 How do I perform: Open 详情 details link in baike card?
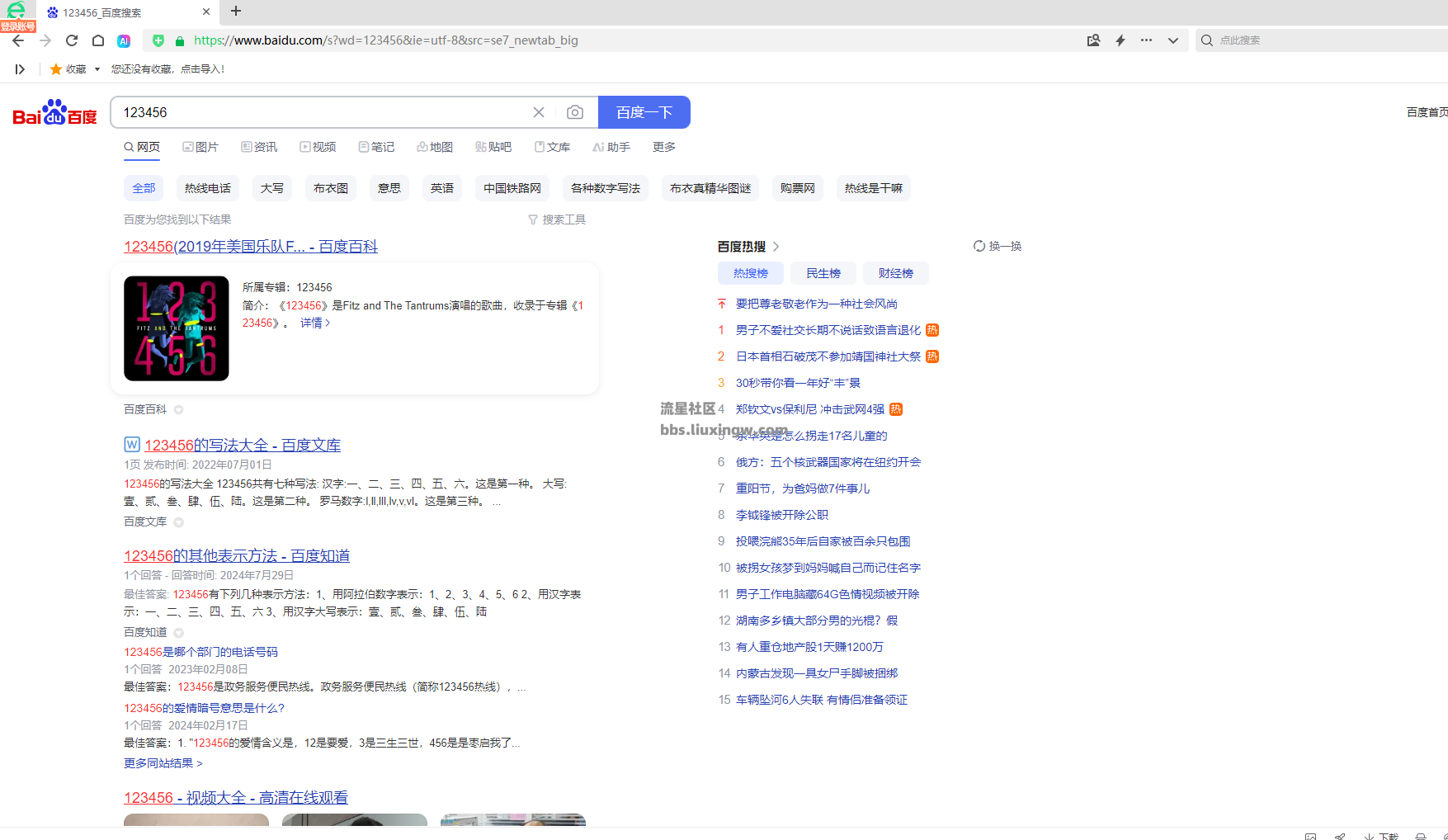[315, 323]
